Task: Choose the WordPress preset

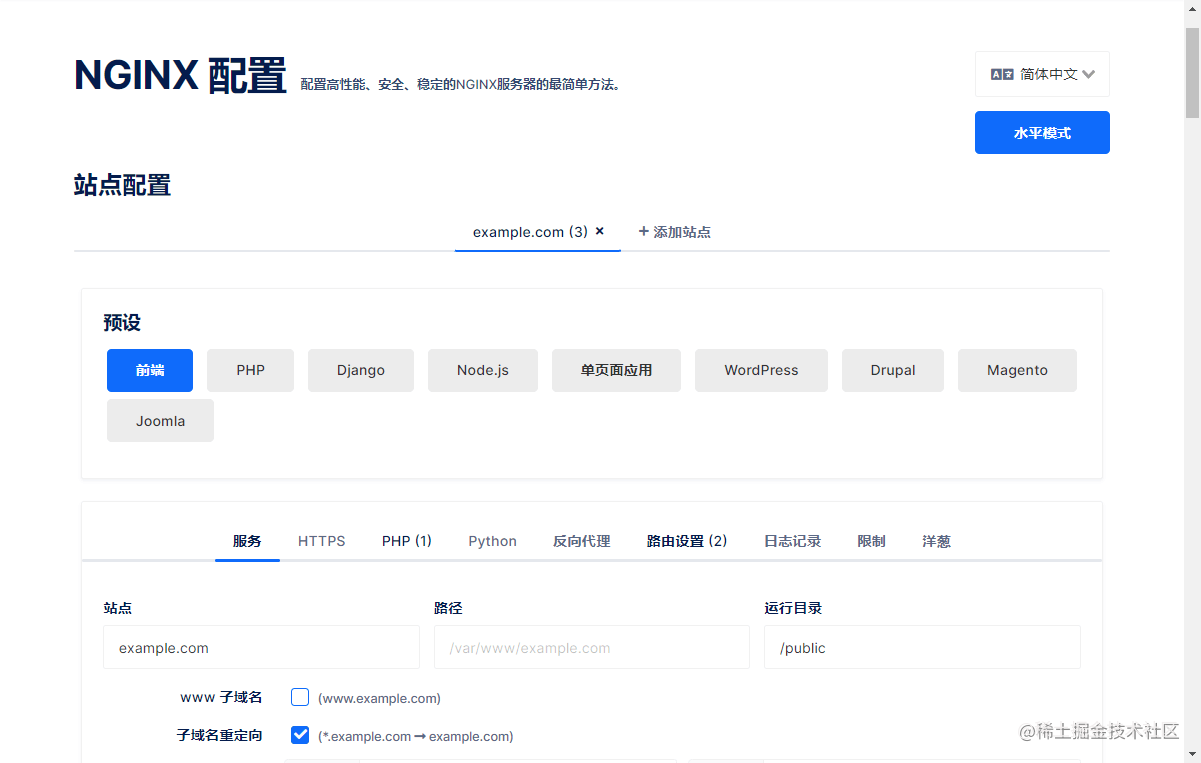Action: pyautogui.click(x=761, y=370)
